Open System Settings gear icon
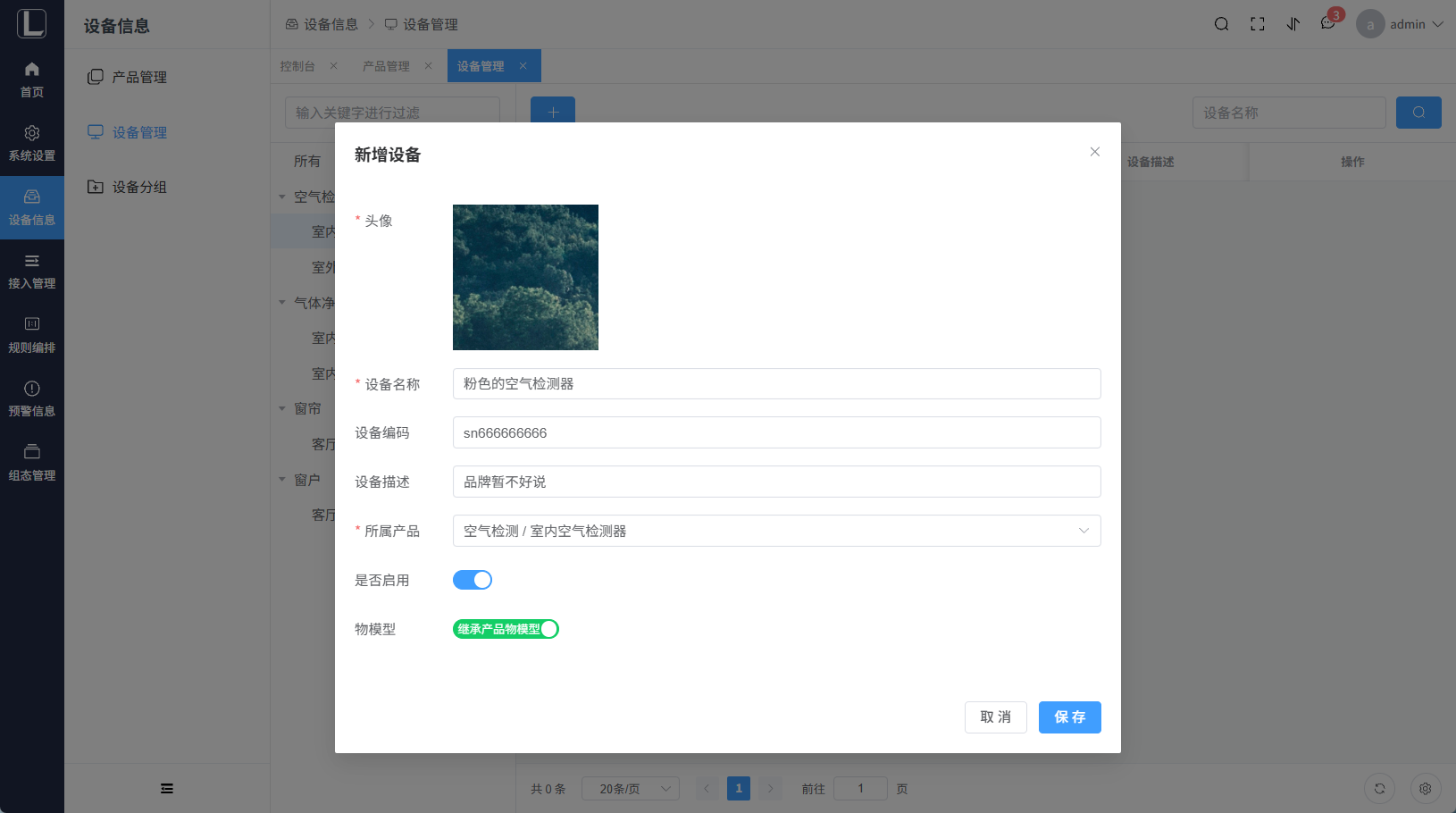This screenshot has height=813, width=1456. 32,133
